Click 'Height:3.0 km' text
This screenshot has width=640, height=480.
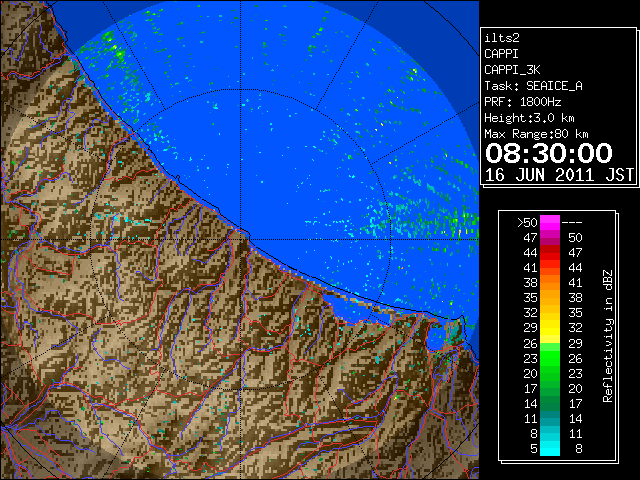529,118
